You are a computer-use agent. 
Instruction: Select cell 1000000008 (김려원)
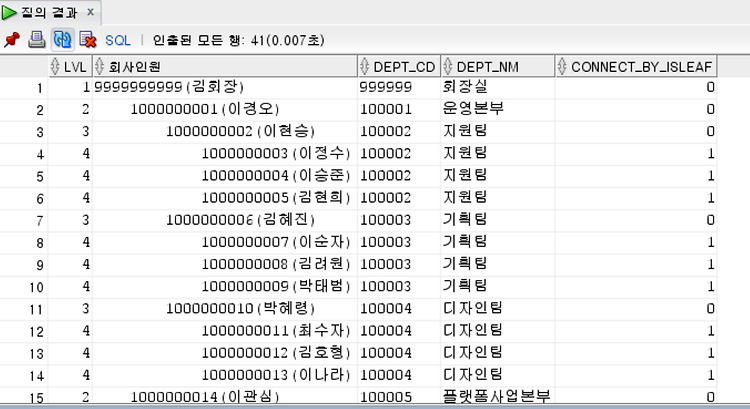coord(225,264)
